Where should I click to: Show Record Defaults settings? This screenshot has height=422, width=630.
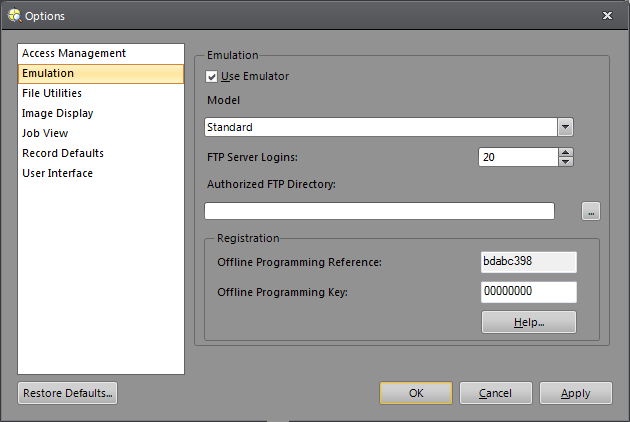(x=63, y=153)
